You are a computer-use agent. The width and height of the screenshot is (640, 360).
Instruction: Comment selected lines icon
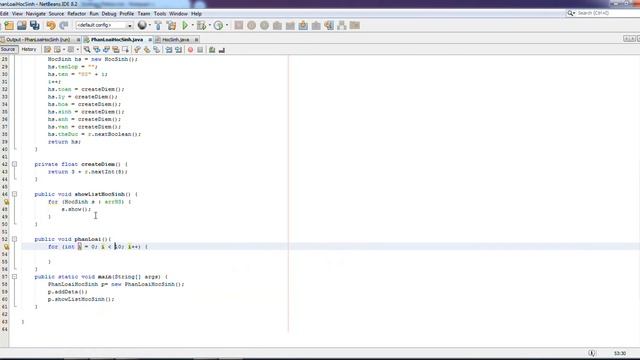pyautogui.click(x=212, y=50)
